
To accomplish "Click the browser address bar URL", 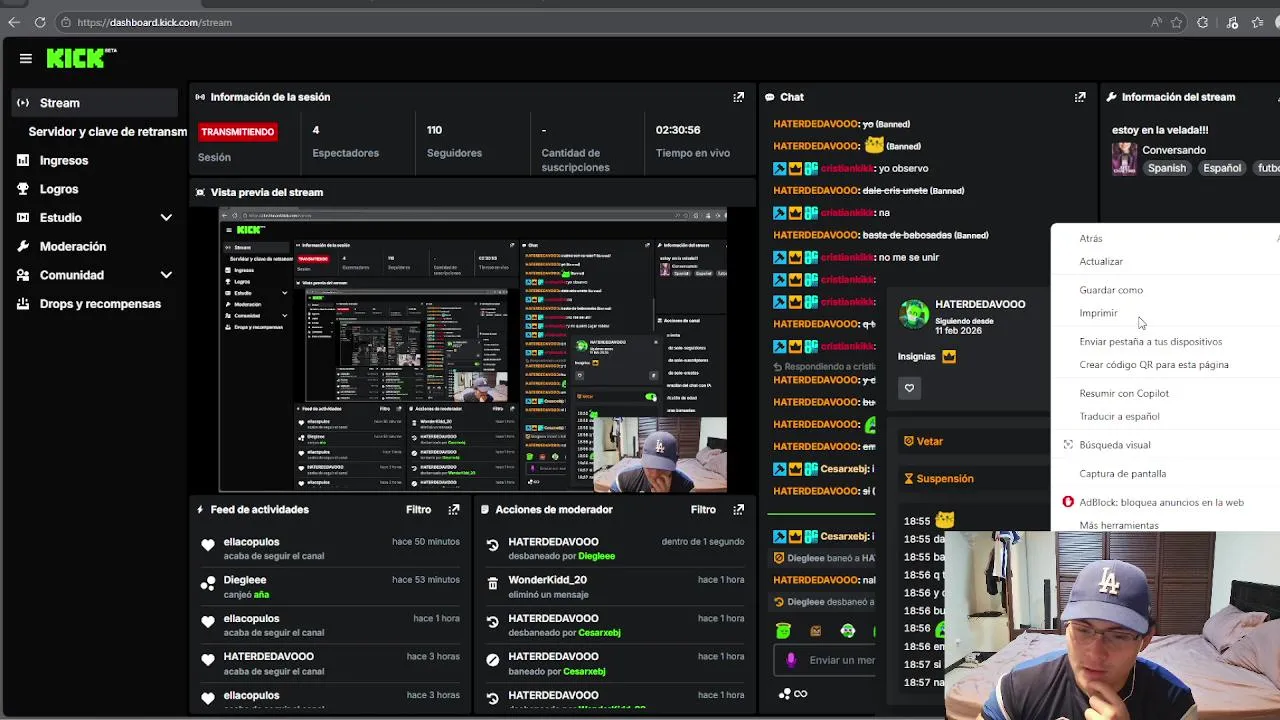I will [154, 22].
